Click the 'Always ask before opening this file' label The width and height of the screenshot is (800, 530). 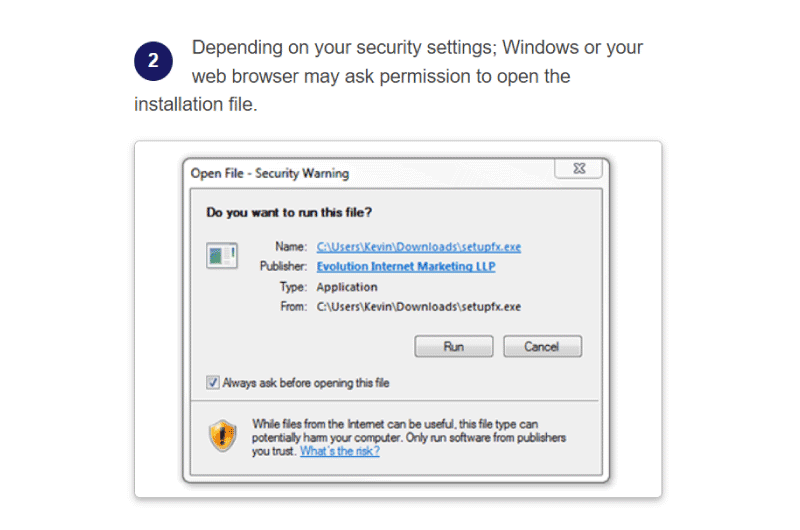[x=306, y=383]
